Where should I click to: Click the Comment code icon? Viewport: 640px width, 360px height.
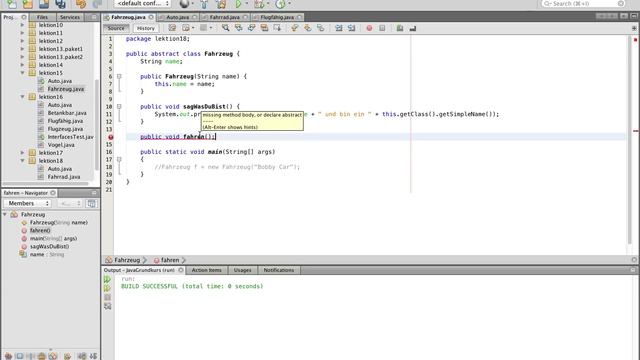(400, 28)
